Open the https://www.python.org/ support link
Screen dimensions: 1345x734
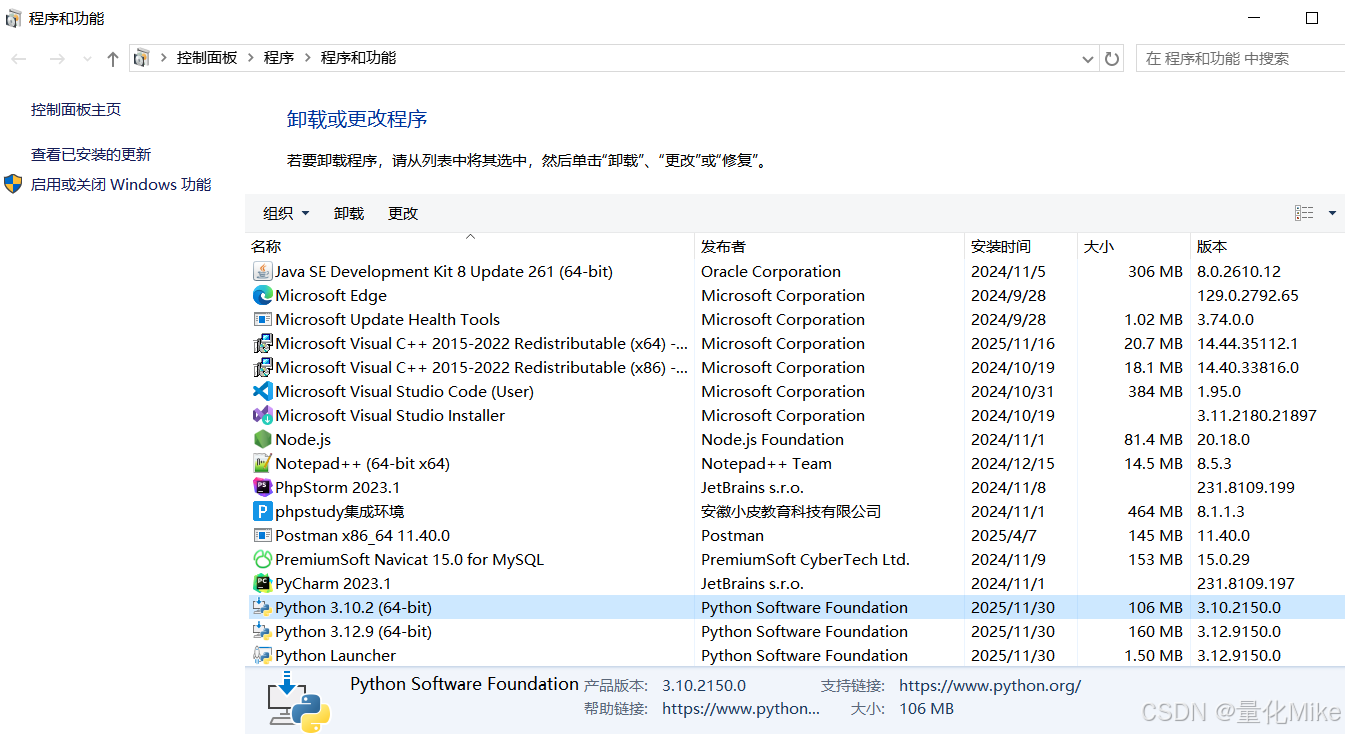pyautogui.click(x=990, y=686)
